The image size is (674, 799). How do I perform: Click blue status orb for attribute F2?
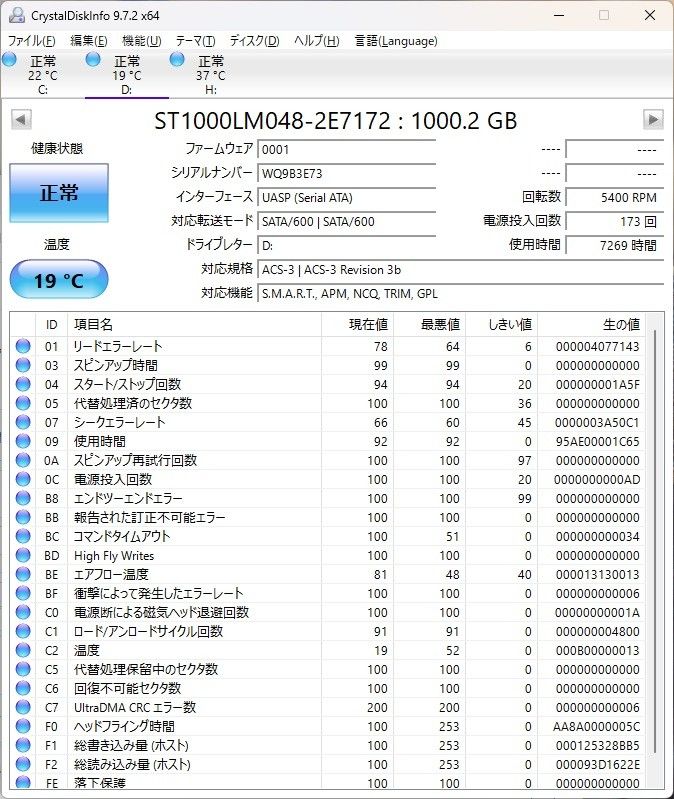(23, 764)
